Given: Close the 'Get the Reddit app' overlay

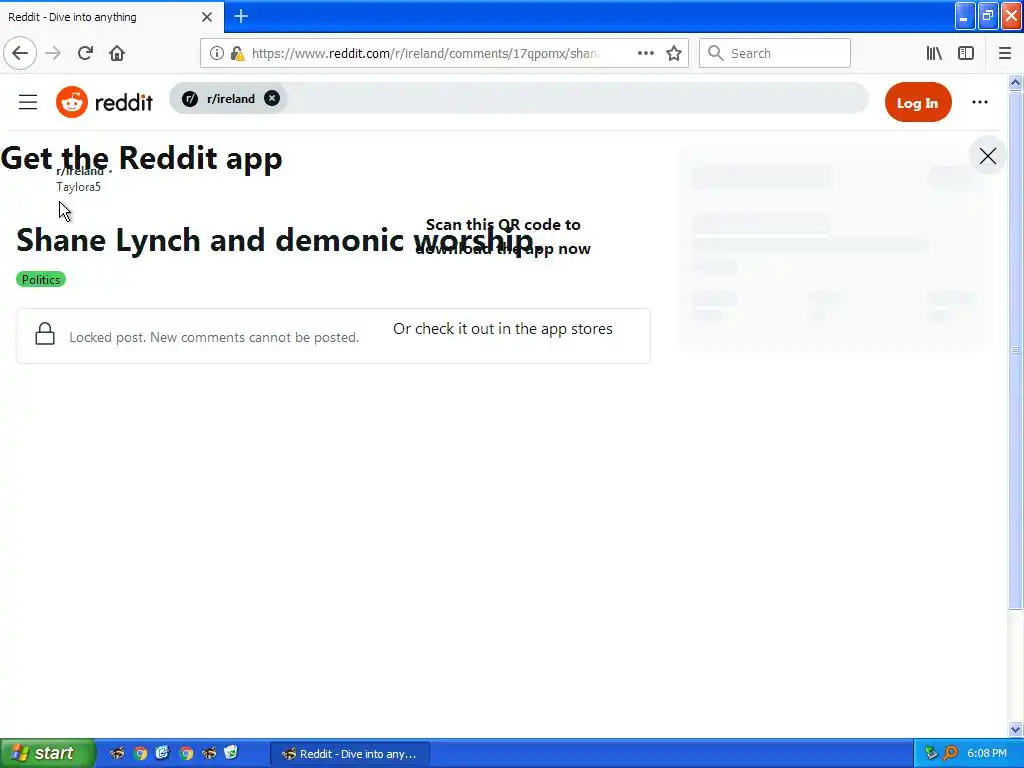Looking at the screenshot, I should point(987,156).
